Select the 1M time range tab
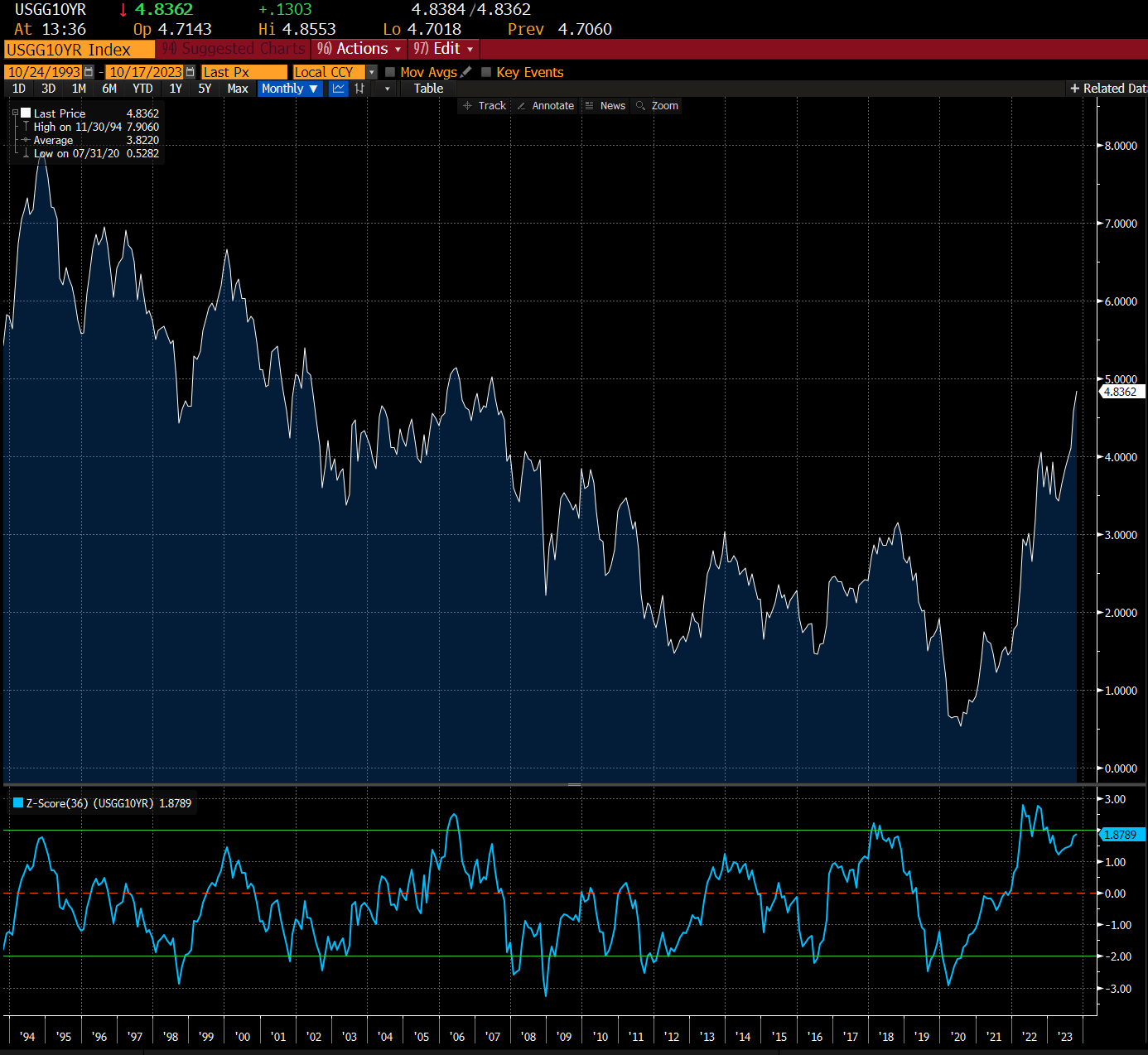 click(79, 89)
